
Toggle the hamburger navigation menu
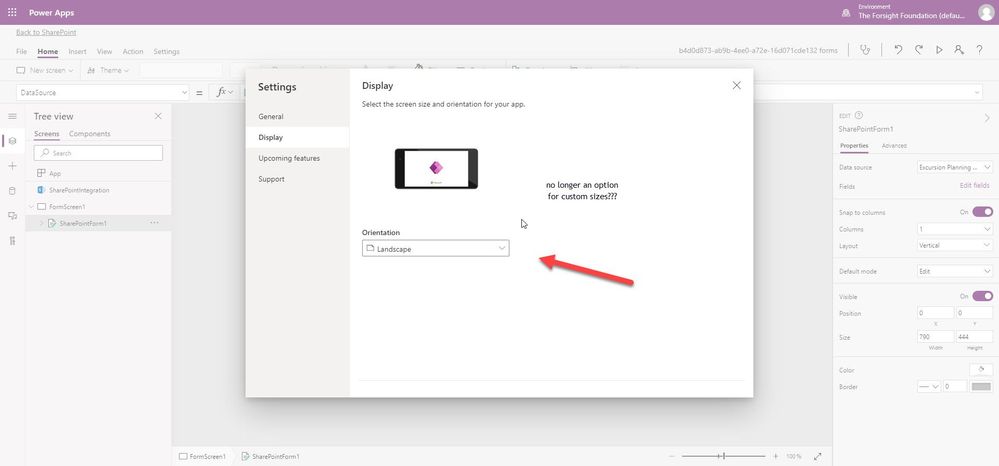pos(12,116)
